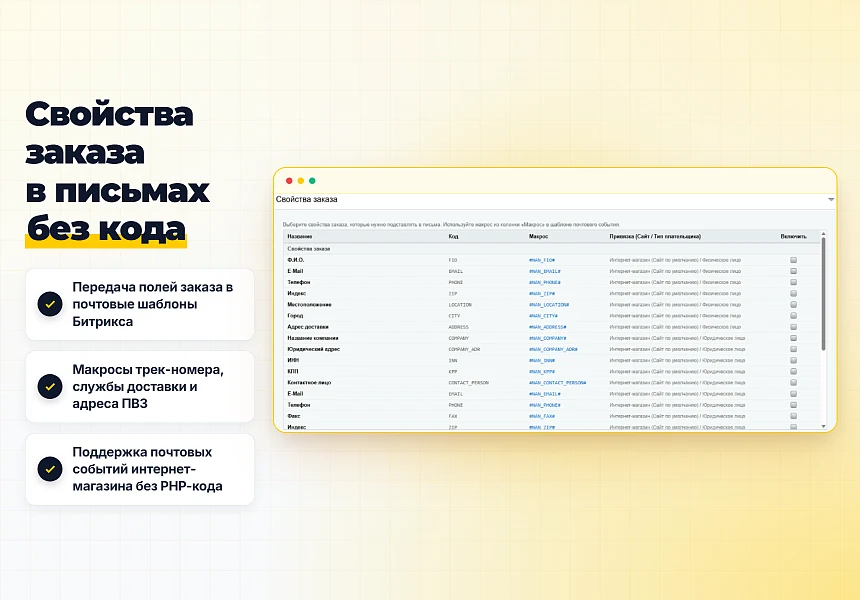Click the #NAN_ADDRESS# macro
860x600 pixels.
pyautogui.click(x=548, y=327)
